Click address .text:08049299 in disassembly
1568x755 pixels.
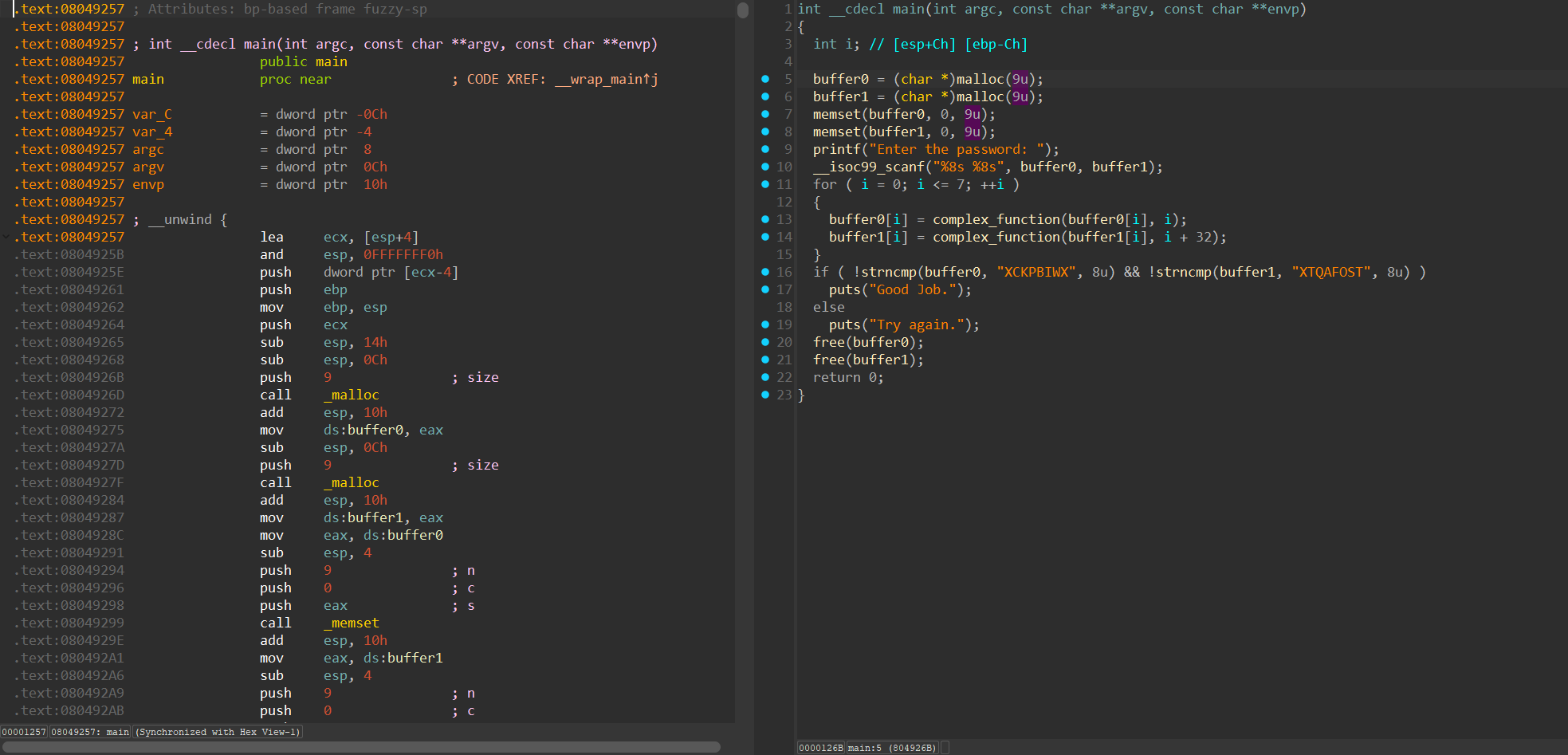click(69, 623)
